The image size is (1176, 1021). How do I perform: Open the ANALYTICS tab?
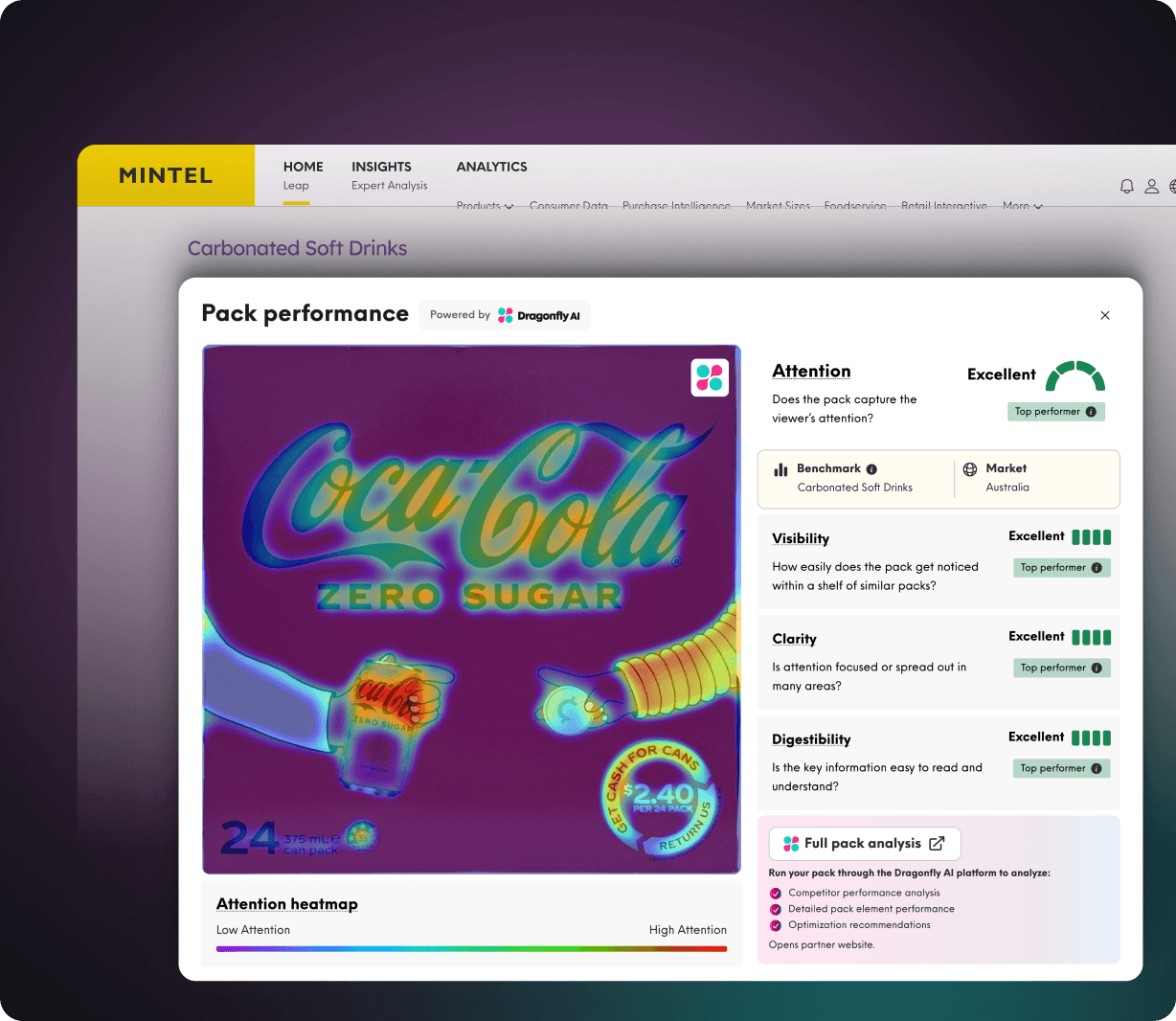click(x=491, y=167)
